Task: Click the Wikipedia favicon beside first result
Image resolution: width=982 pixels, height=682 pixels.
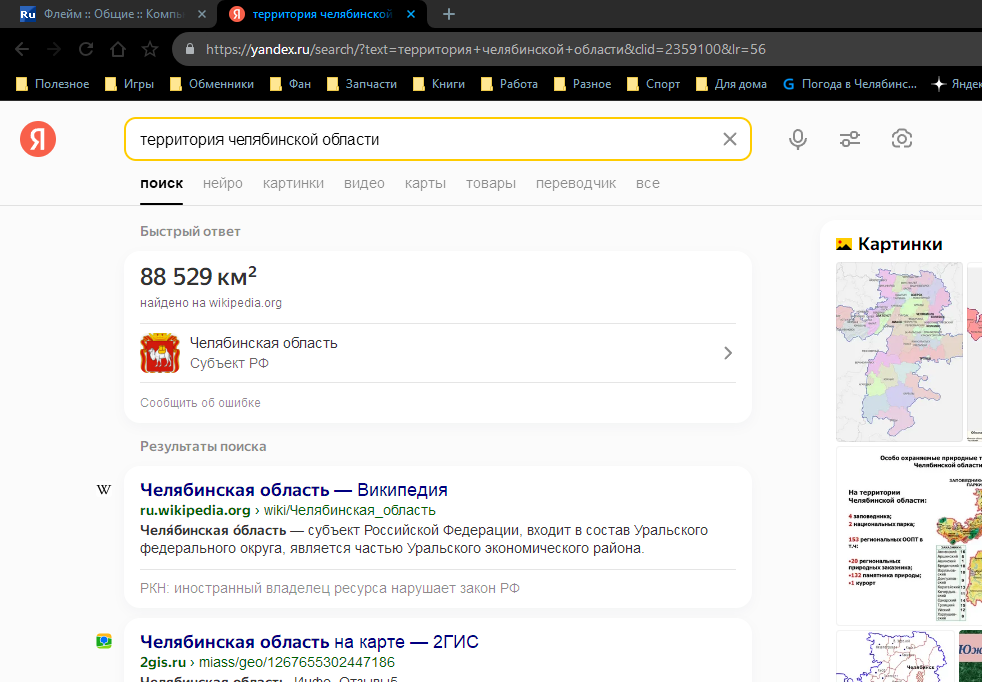Action: pos(104,490)
